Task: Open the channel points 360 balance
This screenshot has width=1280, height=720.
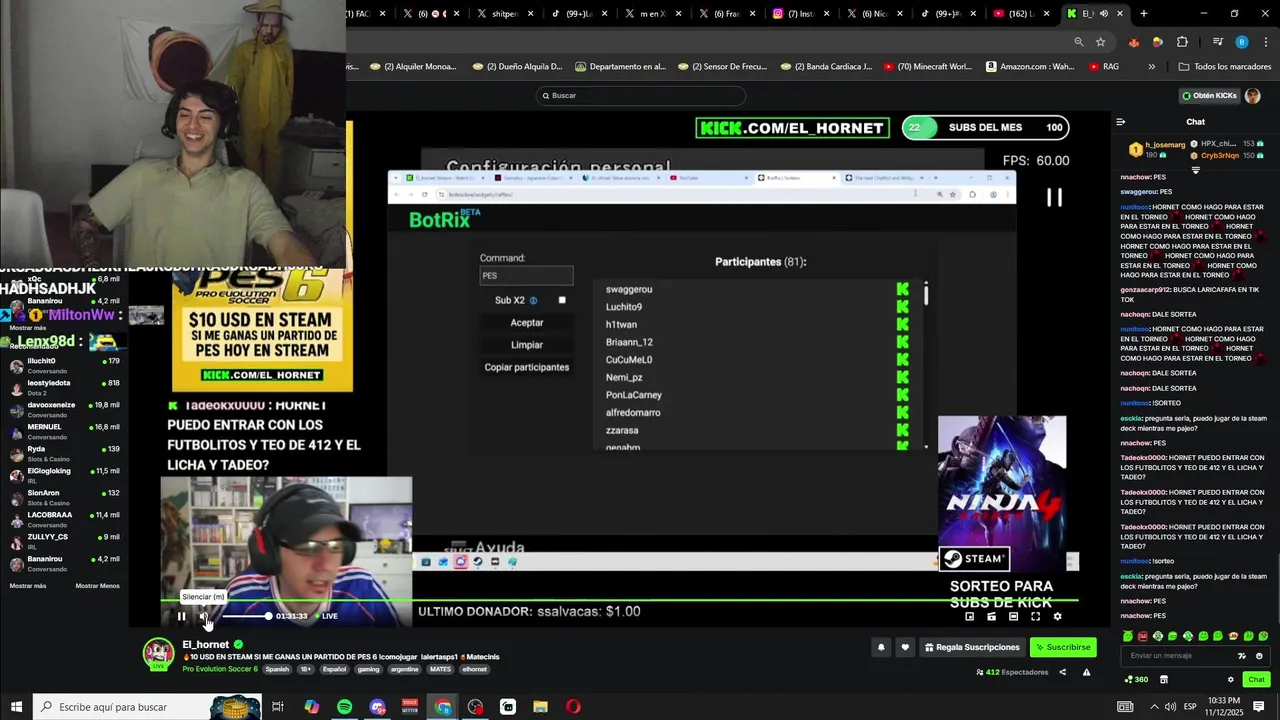Action: (1136, 680)
